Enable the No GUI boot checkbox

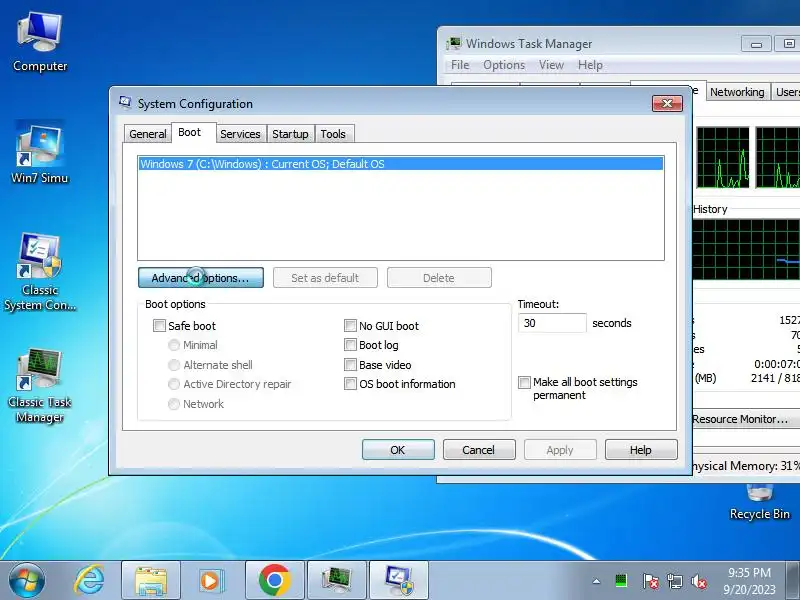350,326
